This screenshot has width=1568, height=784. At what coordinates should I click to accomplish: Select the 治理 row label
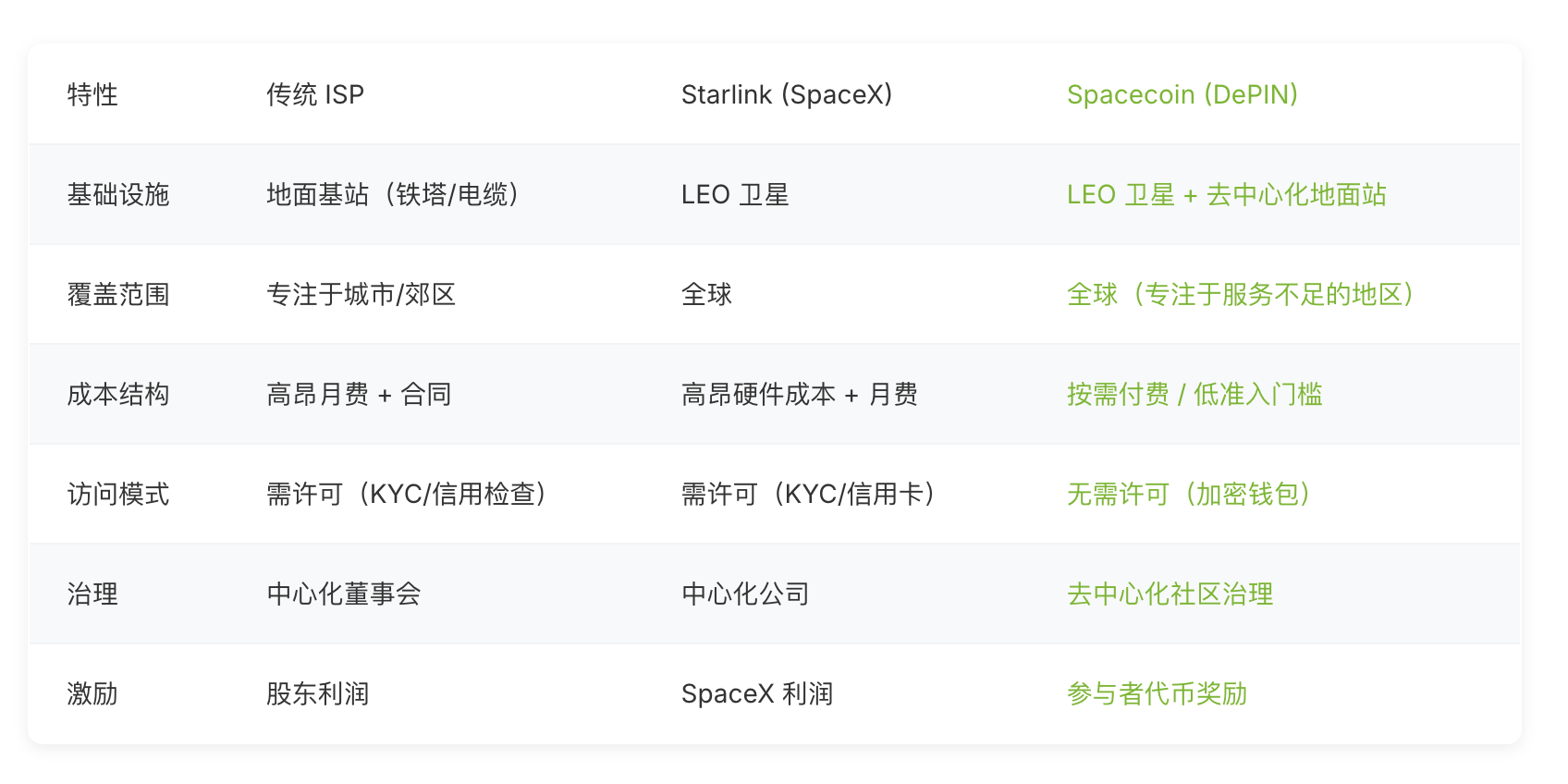tap(92, 594)
